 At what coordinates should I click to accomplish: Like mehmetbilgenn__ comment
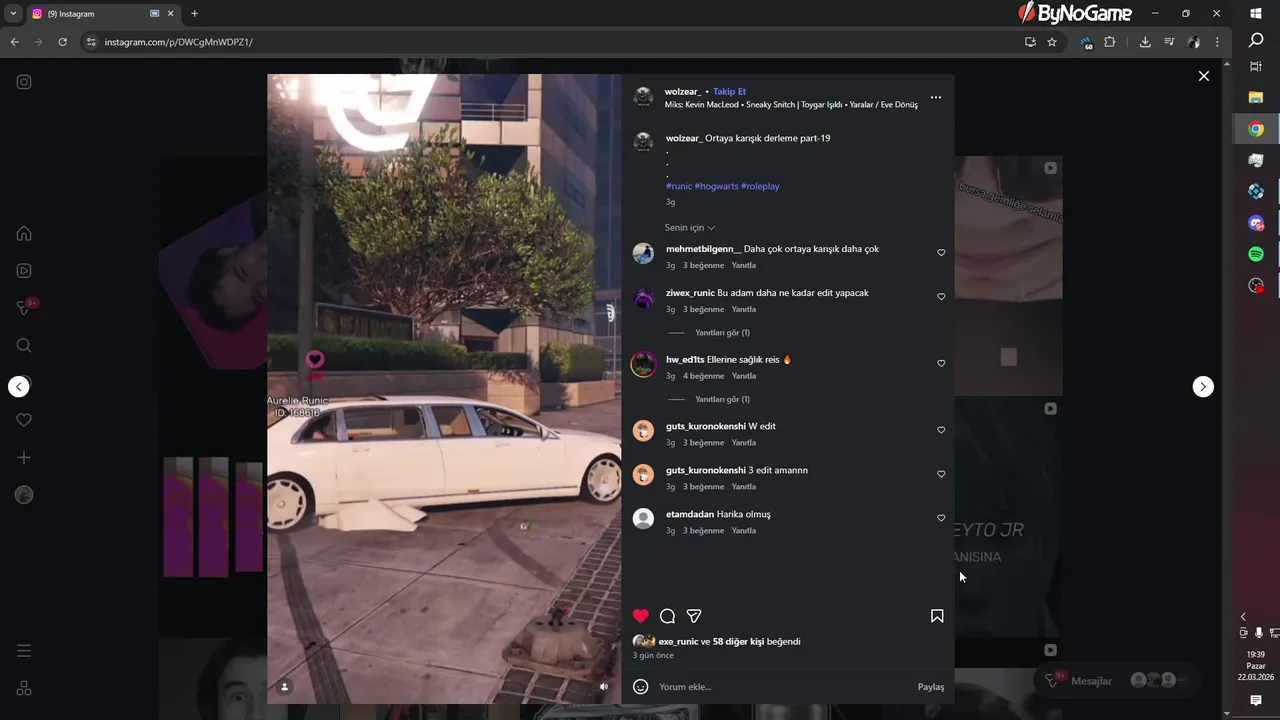pyautogui.click(x=941, y=253)
